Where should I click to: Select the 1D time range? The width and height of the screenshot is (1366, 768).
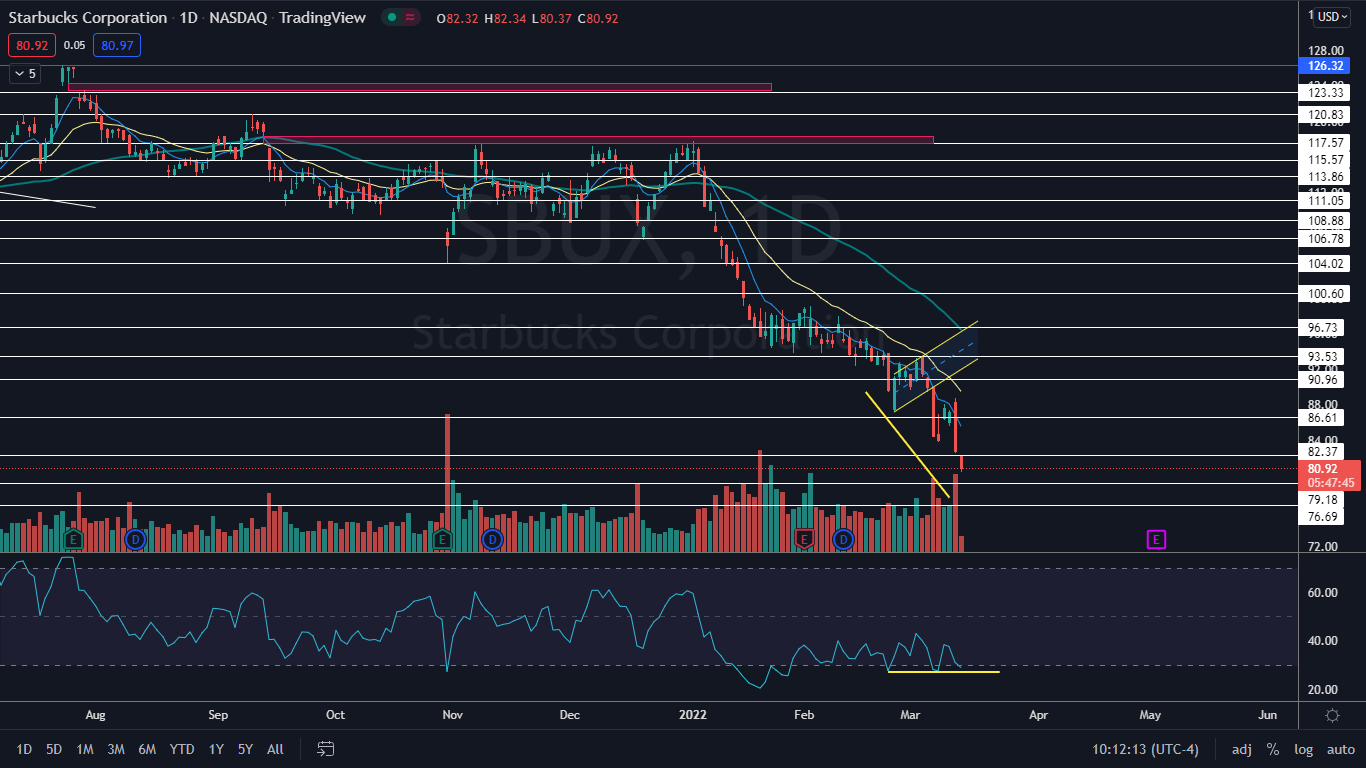tap(24, 749)
